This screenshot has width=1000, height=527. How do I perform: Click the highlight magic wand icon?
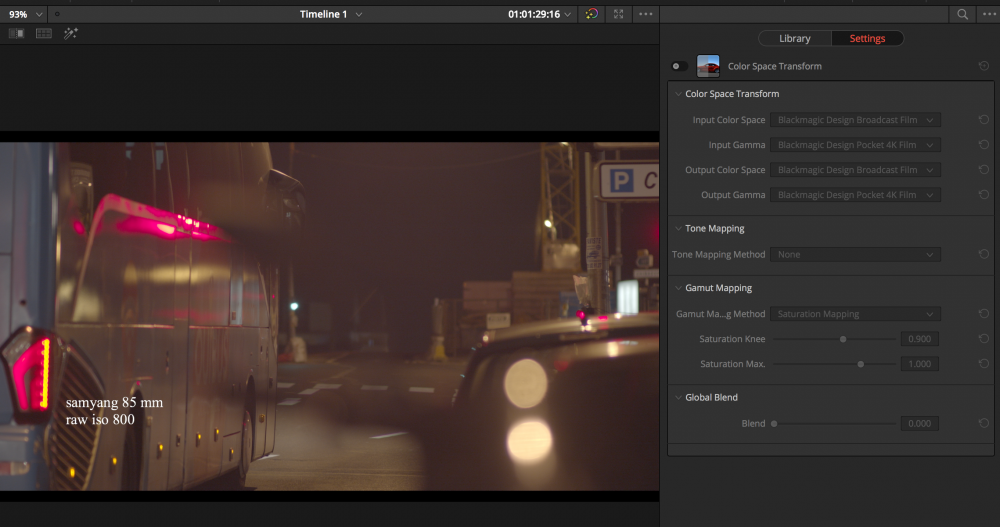click(x=71, y=33)
